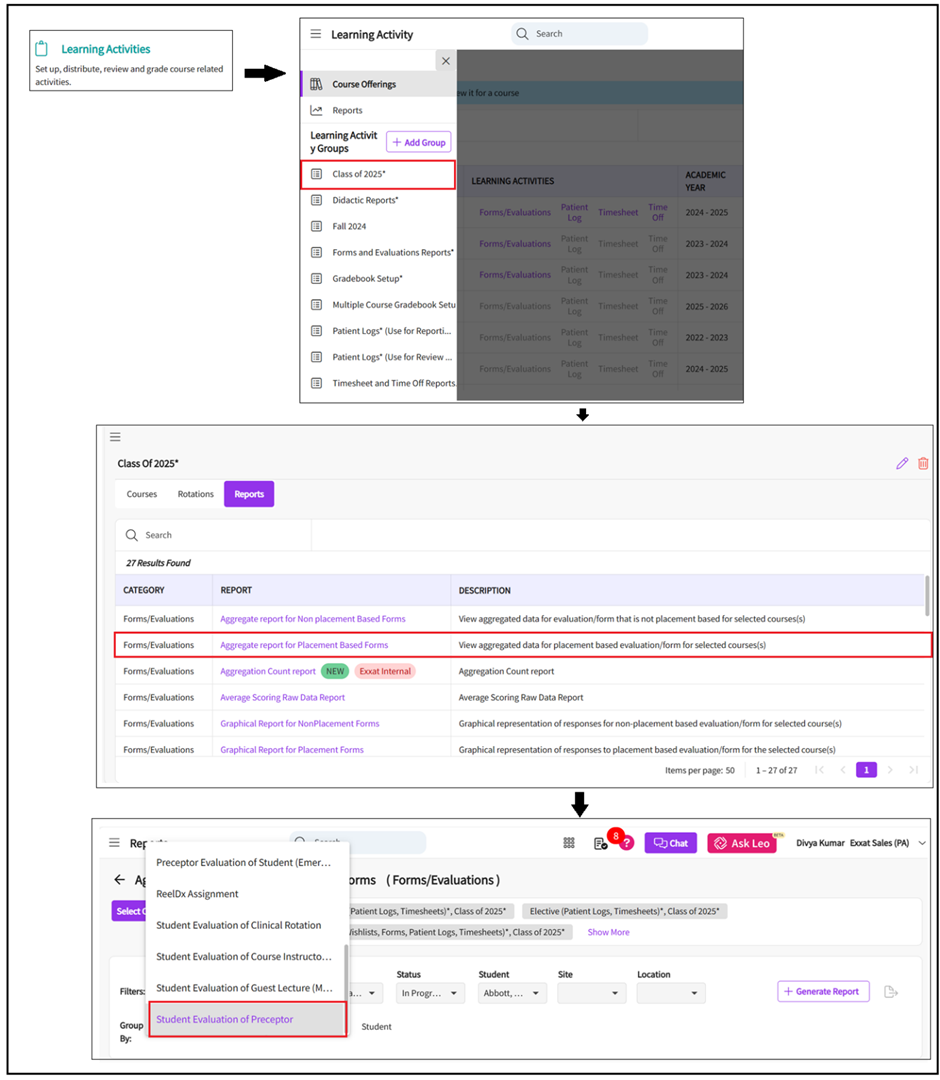Open Aggregate report for Placement Based Forms

[304, 645]
